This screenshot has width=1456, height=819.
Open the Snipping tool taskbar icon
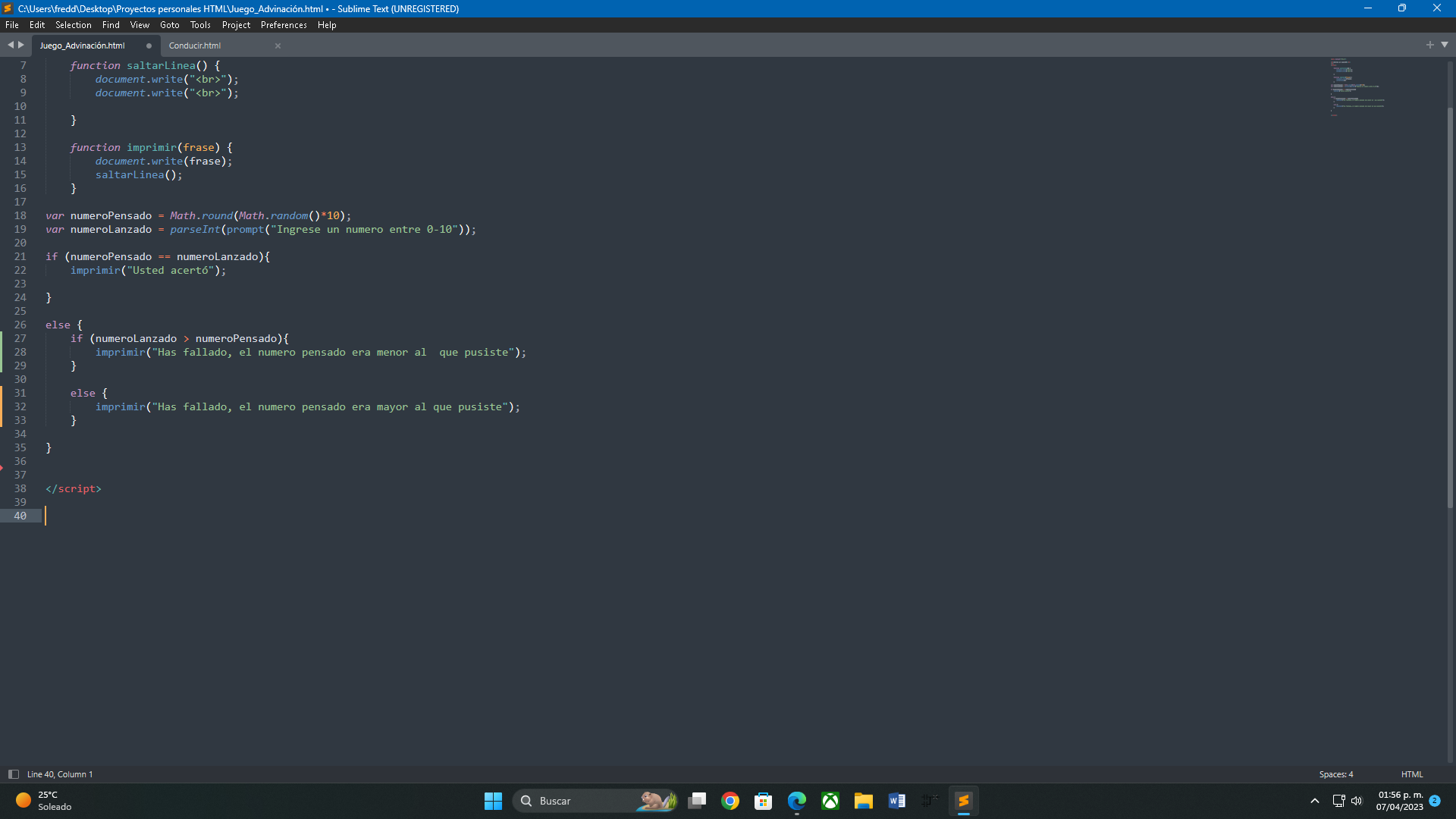pyautogui.click(x=930, y=801)
